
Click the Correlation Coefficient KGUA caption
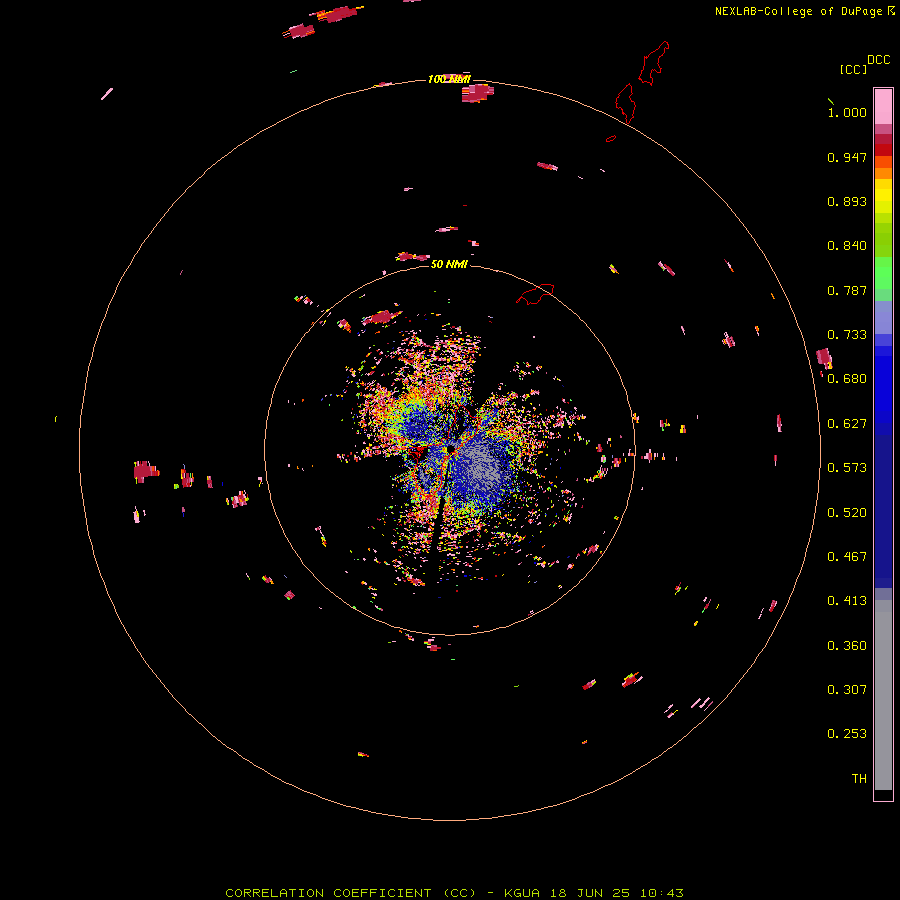454,893
